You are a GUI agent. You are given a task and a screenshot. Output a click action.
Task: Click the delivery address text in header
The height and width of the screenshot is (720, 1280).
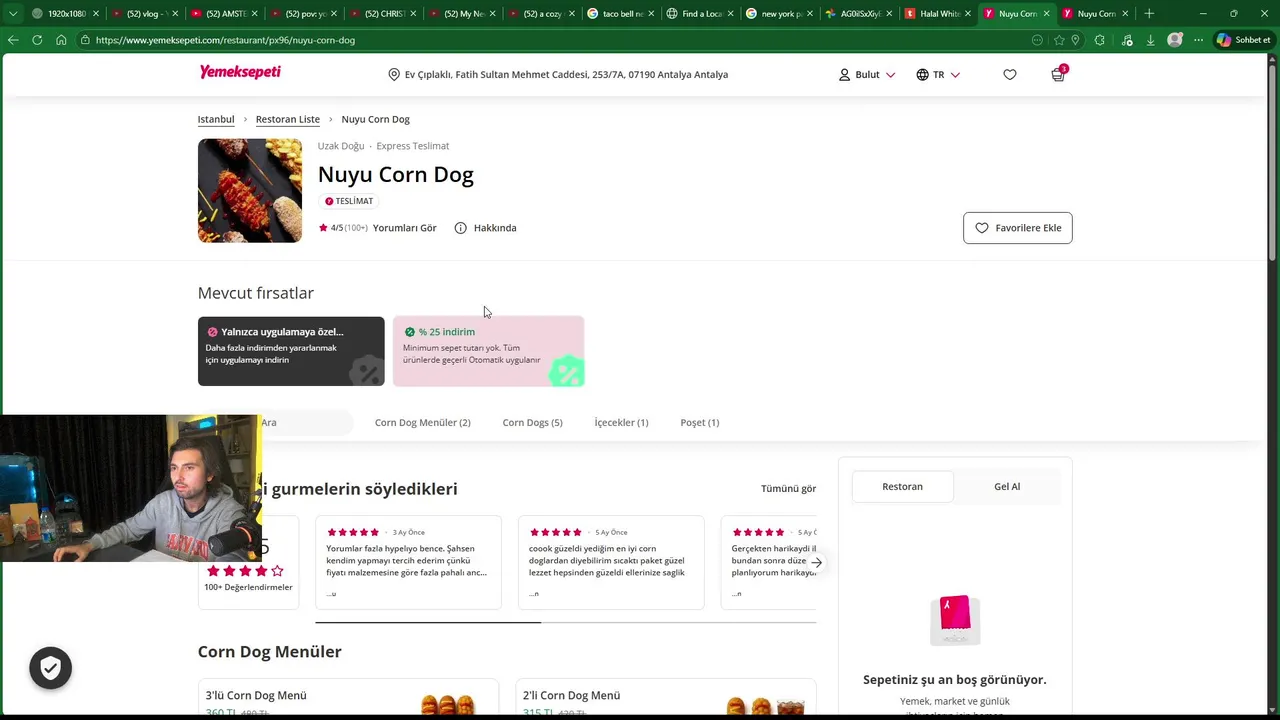point(566,75)
